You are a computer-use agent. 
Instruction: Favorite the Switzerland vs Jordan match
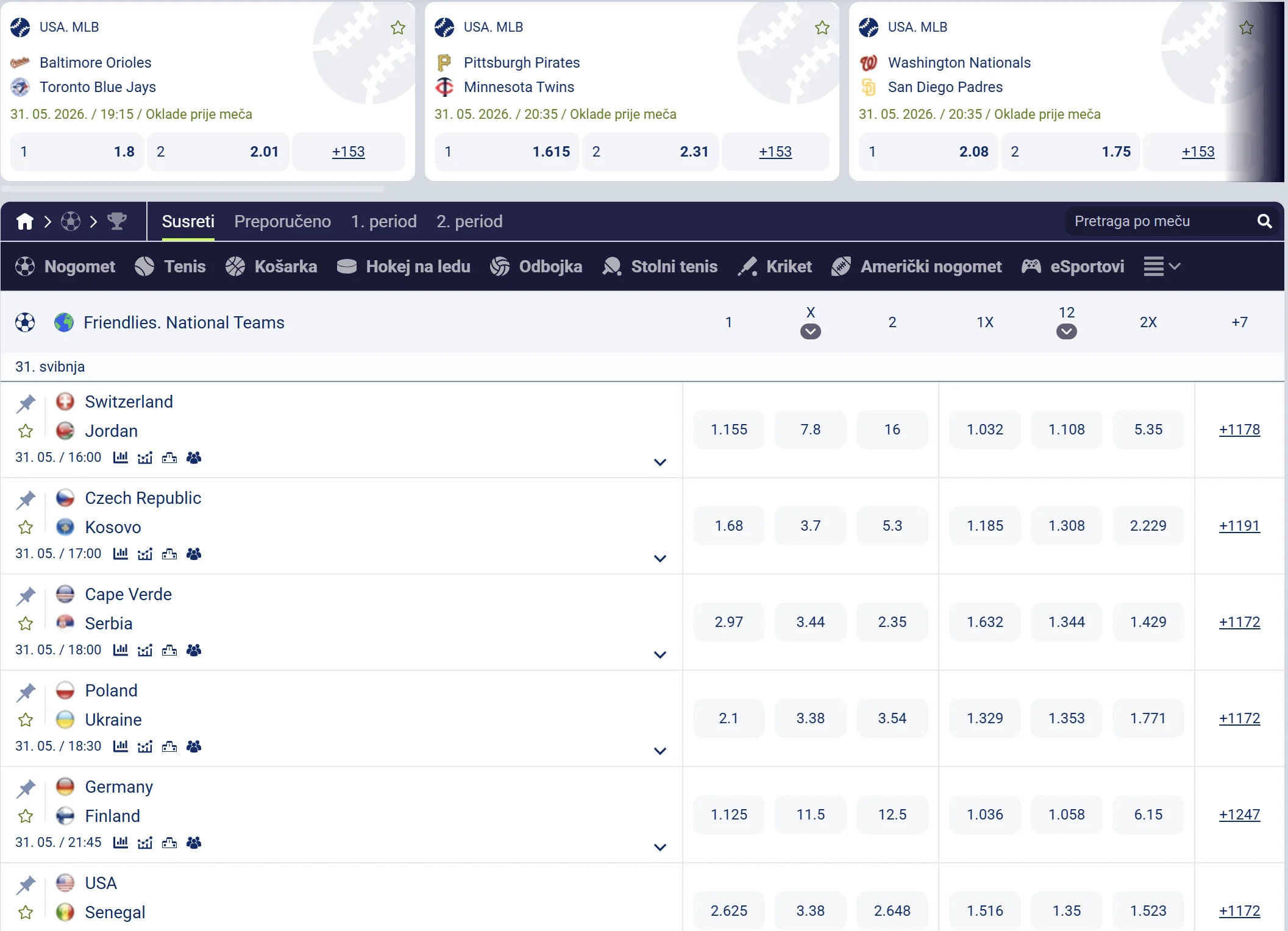click(26, 431)
